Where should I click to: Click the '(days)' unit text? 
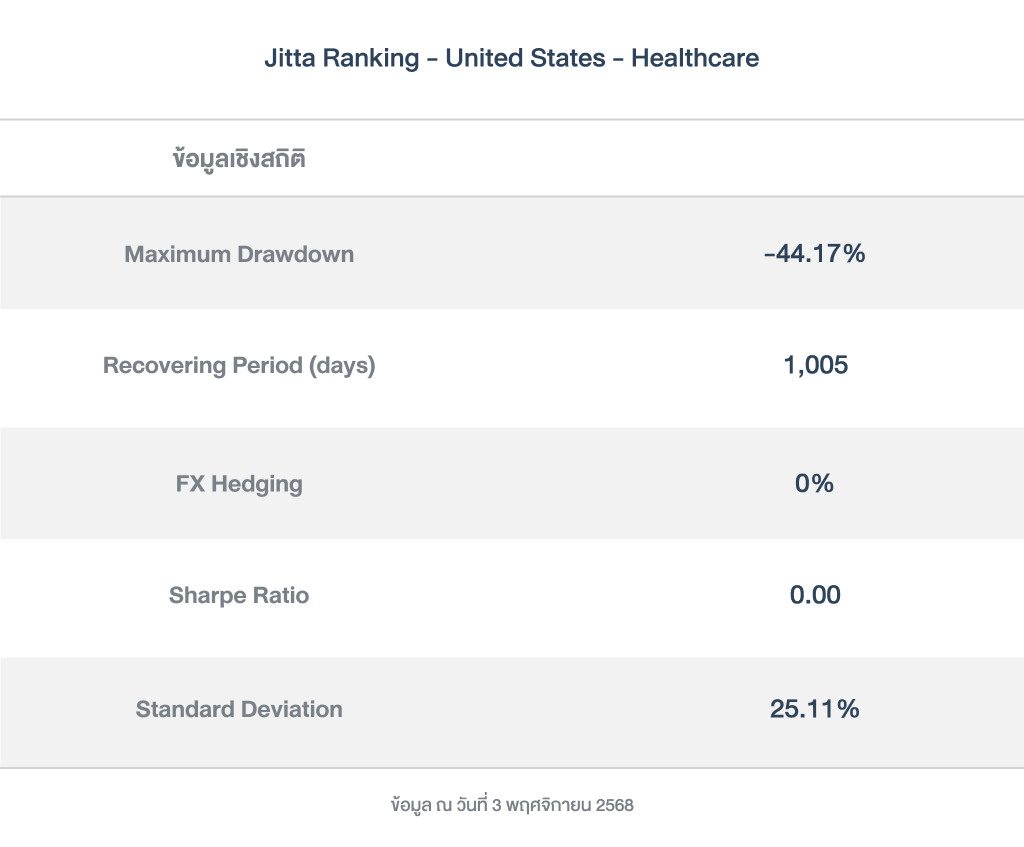[342, 366]
